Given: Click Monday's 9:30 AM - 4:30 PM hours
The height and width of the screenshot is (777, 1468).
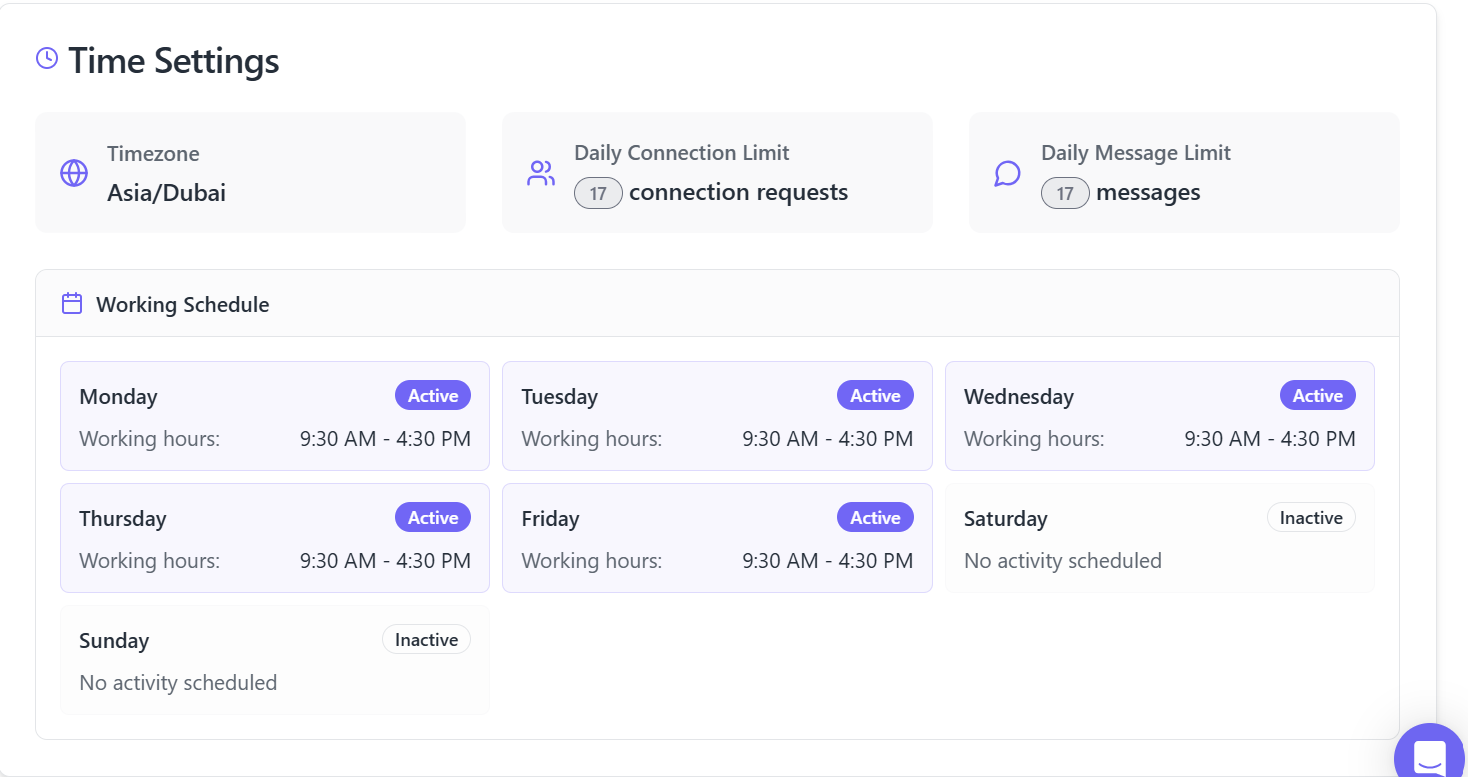Looking at the screenshot, I should (385, 439).
